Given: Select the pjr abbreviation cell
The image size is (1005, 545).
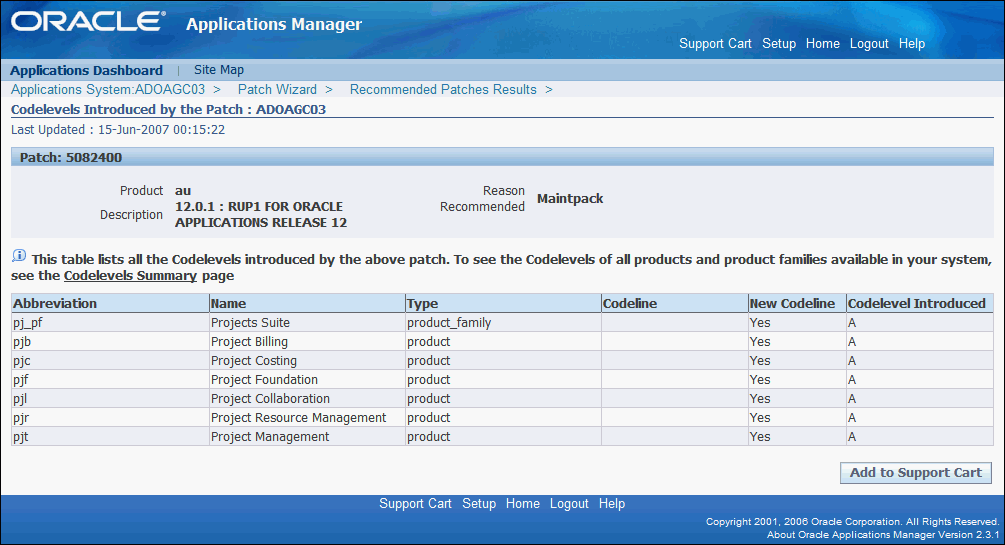Looking at the screenshot, I should click(x=110, y=417).
